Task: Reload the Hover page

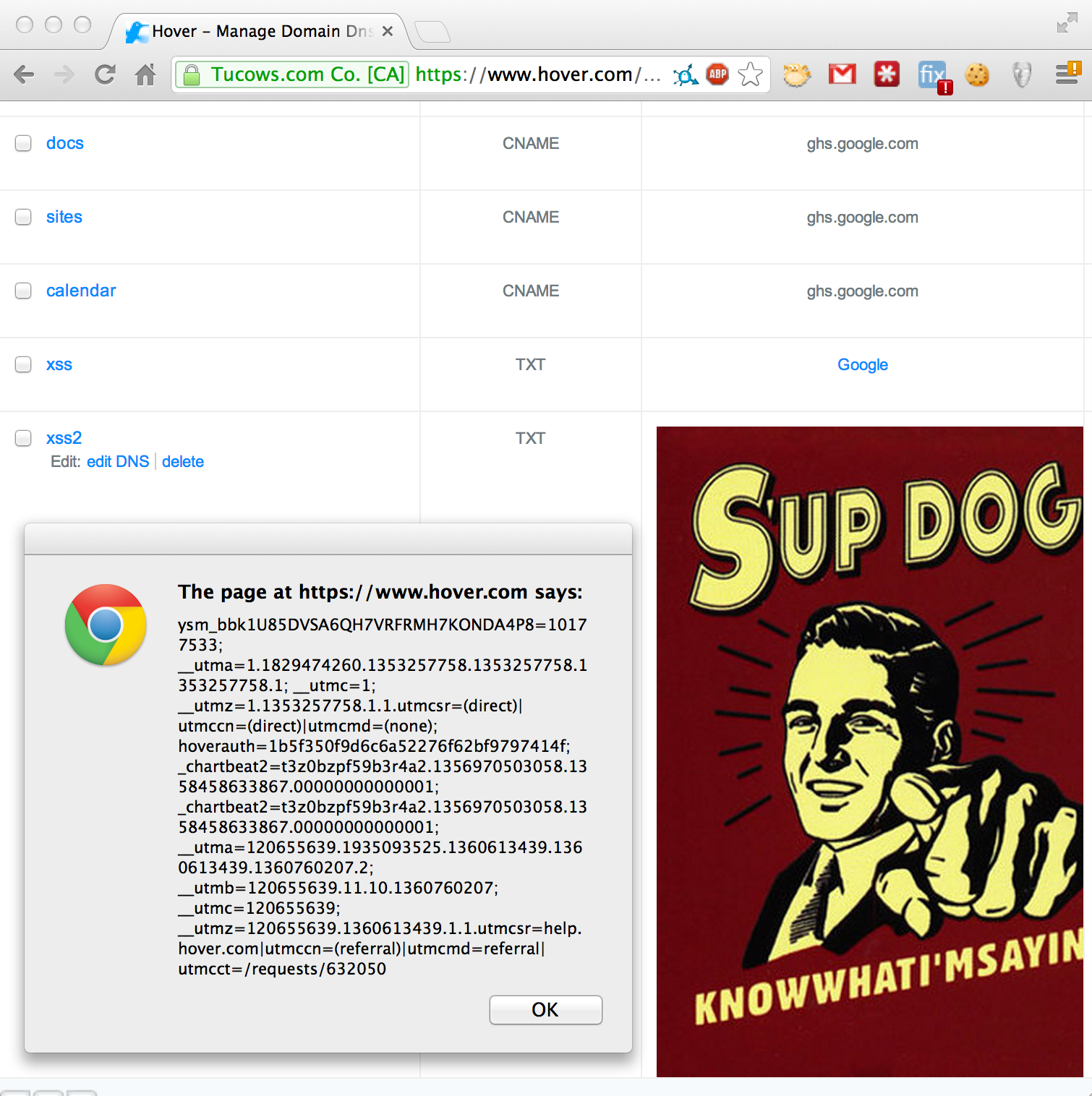Action: 106,74
